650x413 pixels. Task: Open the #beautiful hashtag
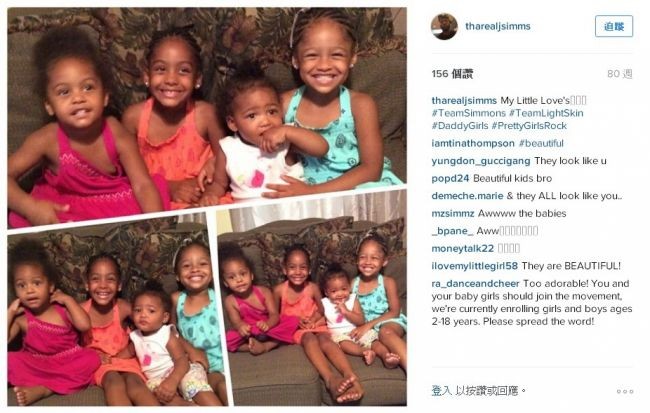click(541, 143)
